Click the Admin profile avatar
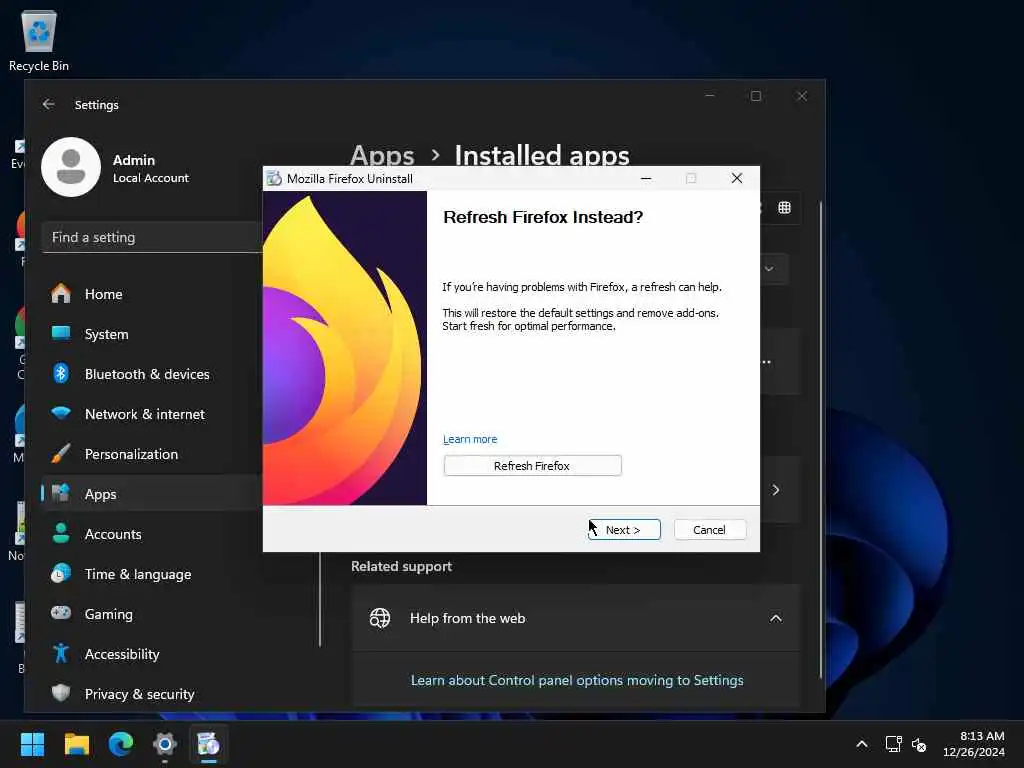The image size is (1024, 768). (71, 167)
